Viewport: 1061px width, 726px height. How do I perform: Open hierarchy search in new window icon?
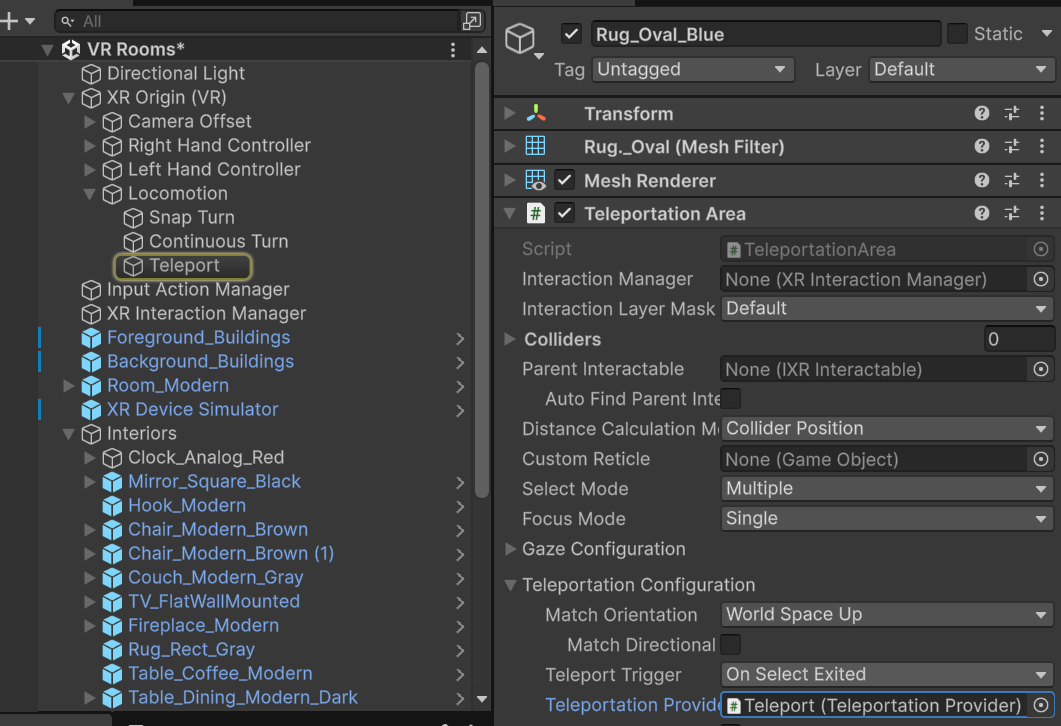click(471, 21)
